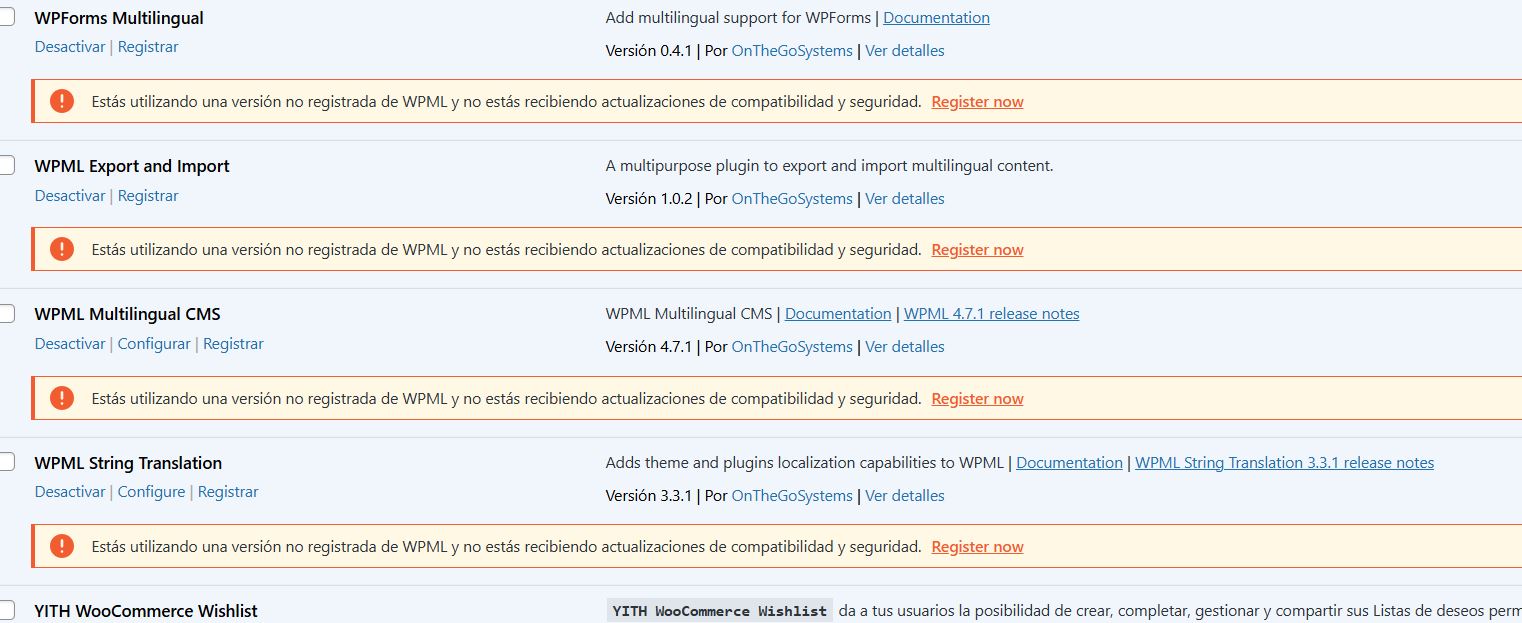Toggle the WPML String Translation checkbox

click(x=6, y=462)
